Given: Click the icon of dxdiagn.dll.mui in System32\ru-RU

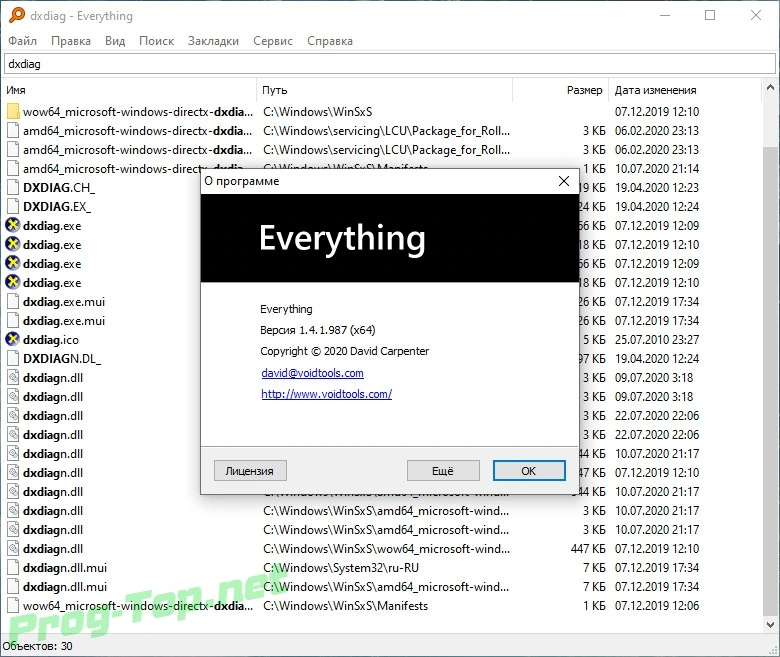Looking at the screenshot, I should pos(13,567).
